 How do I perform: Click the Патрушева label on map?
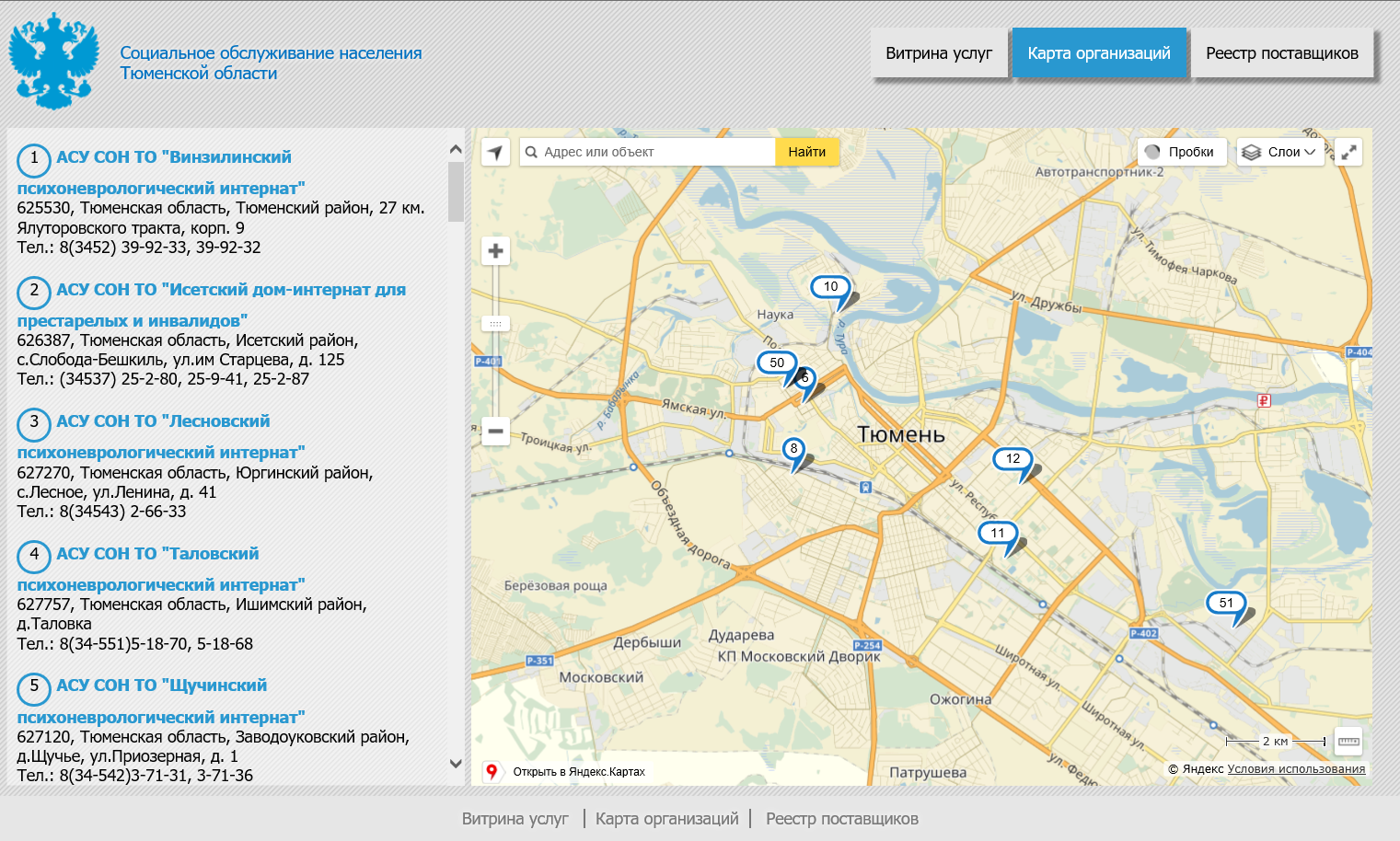point(928,773)
